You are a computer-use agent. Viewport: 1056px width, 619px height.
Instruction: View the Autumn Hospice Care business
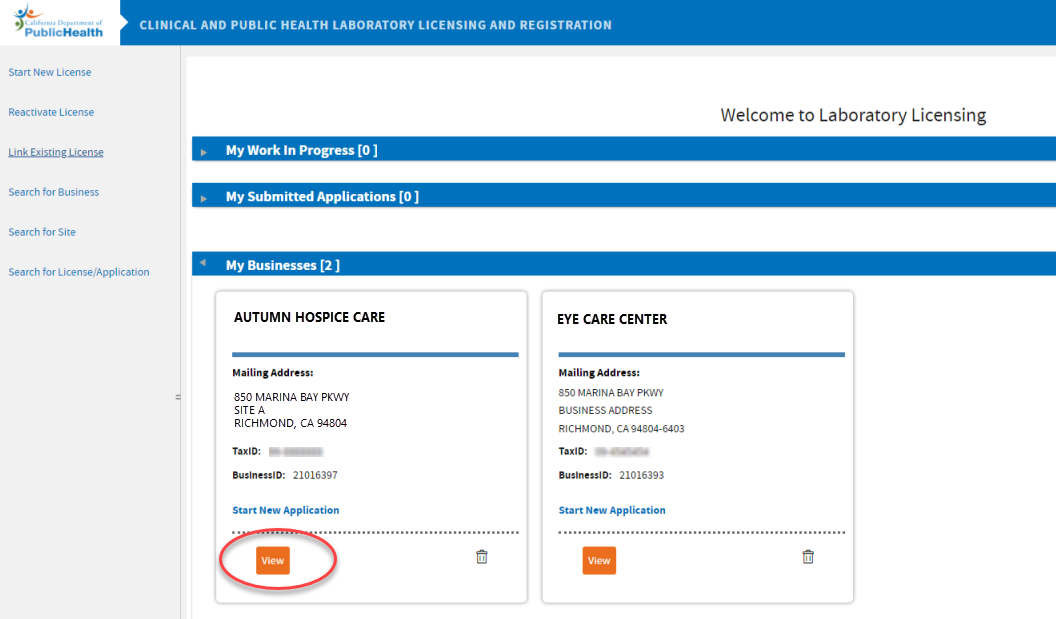(x=272, y=561)
